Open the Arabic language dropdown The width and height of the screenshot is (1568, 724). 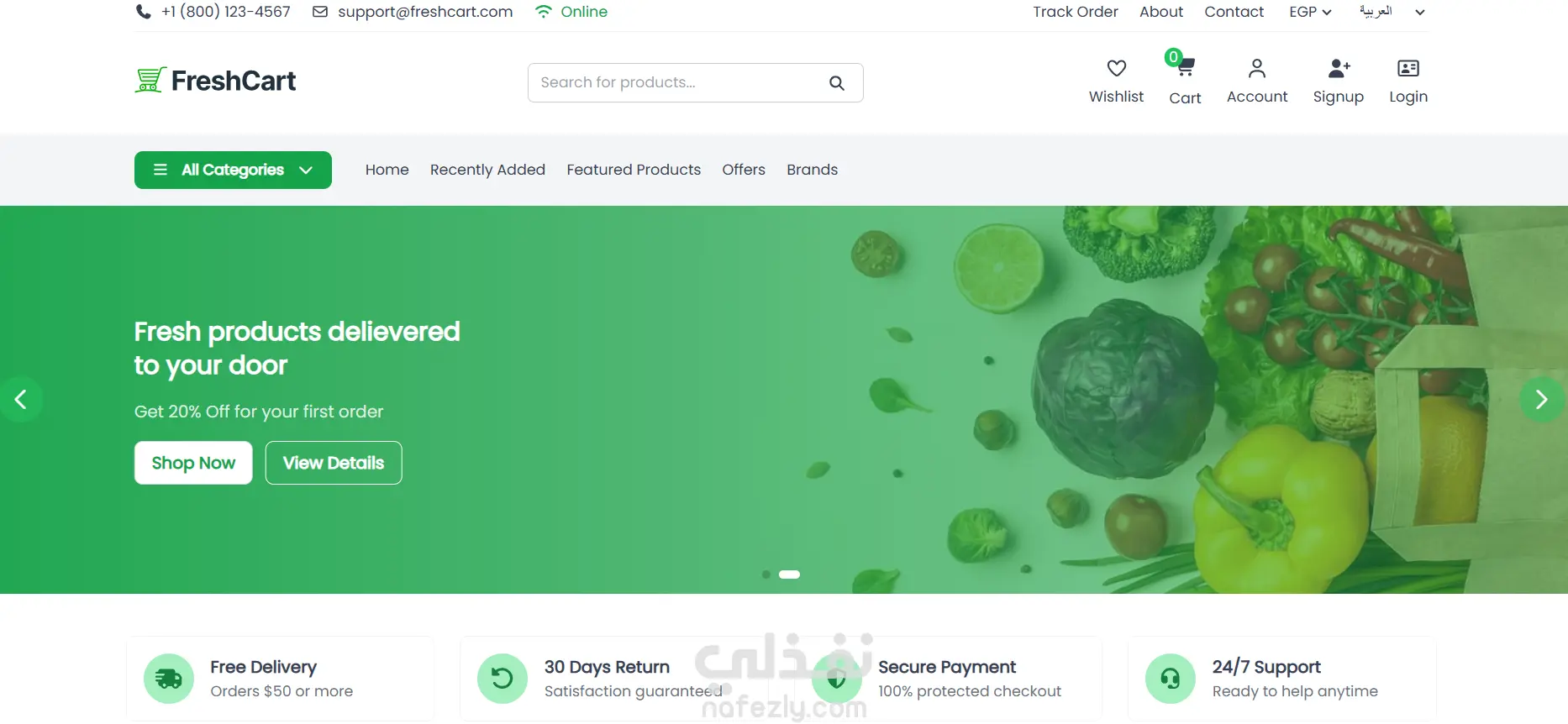pyautogui.click(x=1392, y=12)
